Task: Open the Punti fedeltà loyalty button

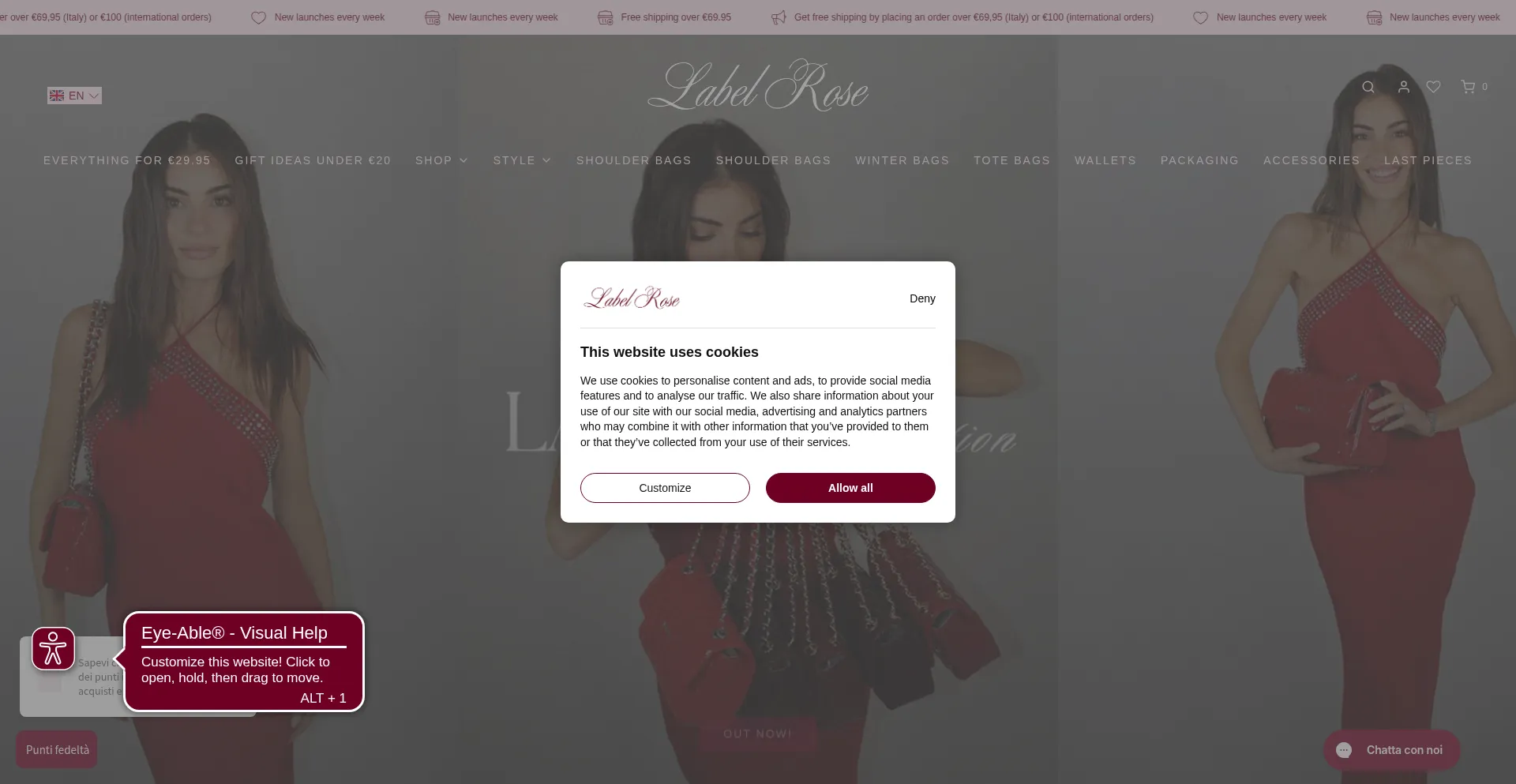Action: click(57, 749)
